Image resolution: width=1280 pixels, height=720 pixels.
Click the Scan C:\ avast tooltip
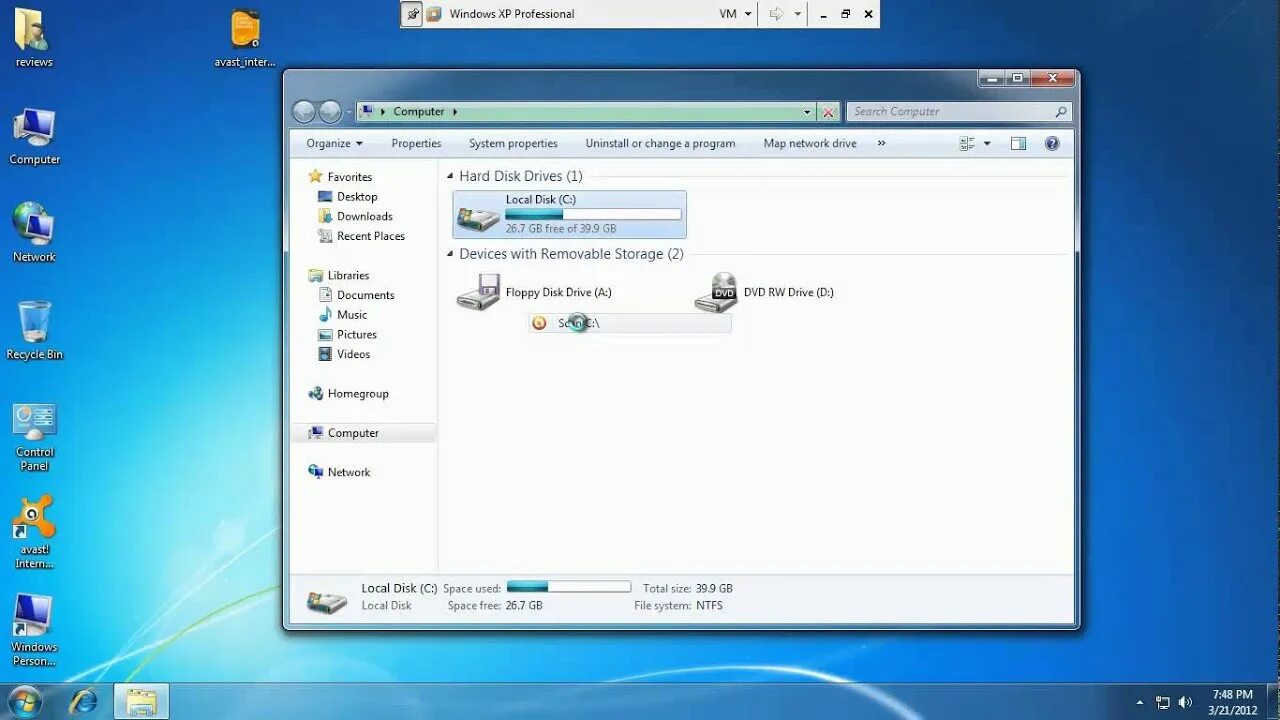pyautogui.click(x=630, y=323)
